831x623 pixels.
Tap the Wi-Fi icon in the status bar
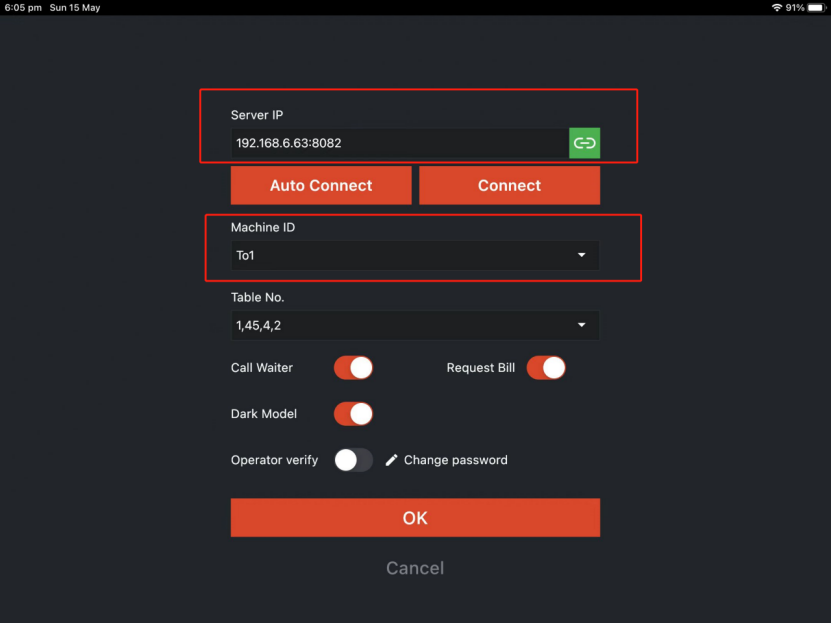click(x=776, y=7)
